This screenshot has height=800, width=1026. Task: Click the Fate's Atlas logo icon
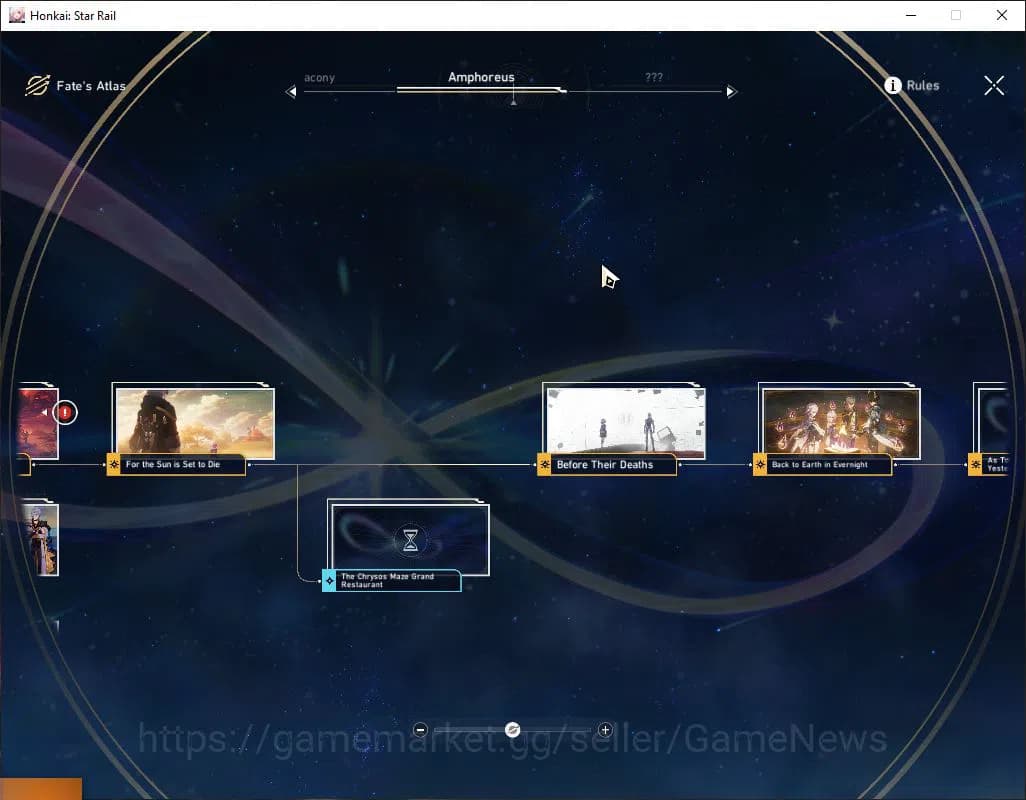[x=37, y=85]
